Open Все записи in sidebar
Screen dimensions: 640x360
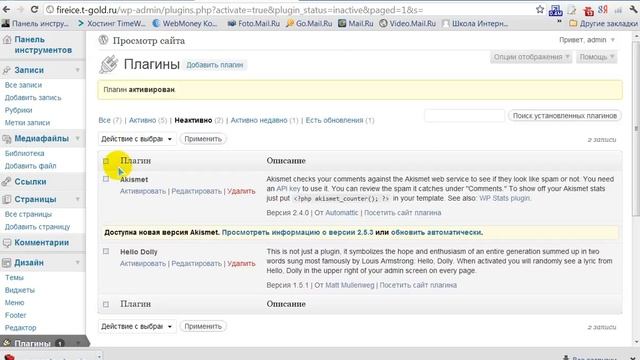click(x=23, y=85)
